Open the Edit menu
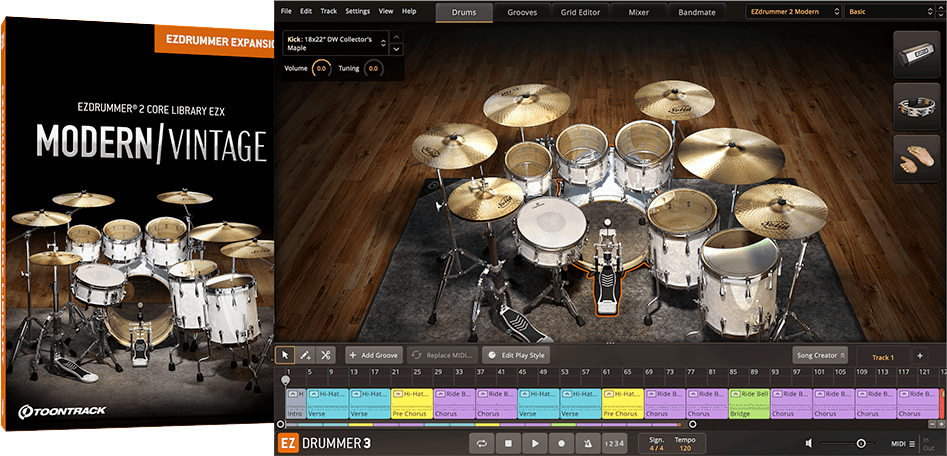This screenshot has height=456, width=947. pyautogui.click(x=306, y=11)
